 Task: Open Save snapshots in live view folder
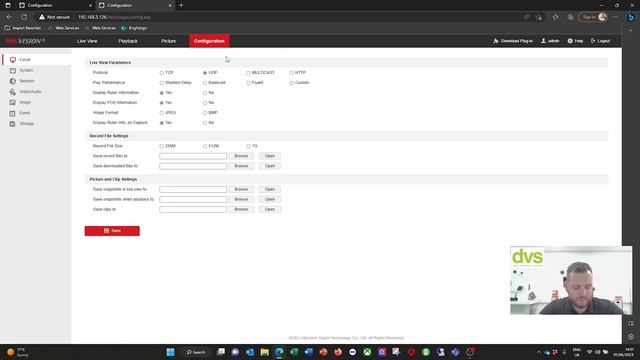tap(269, 189)
